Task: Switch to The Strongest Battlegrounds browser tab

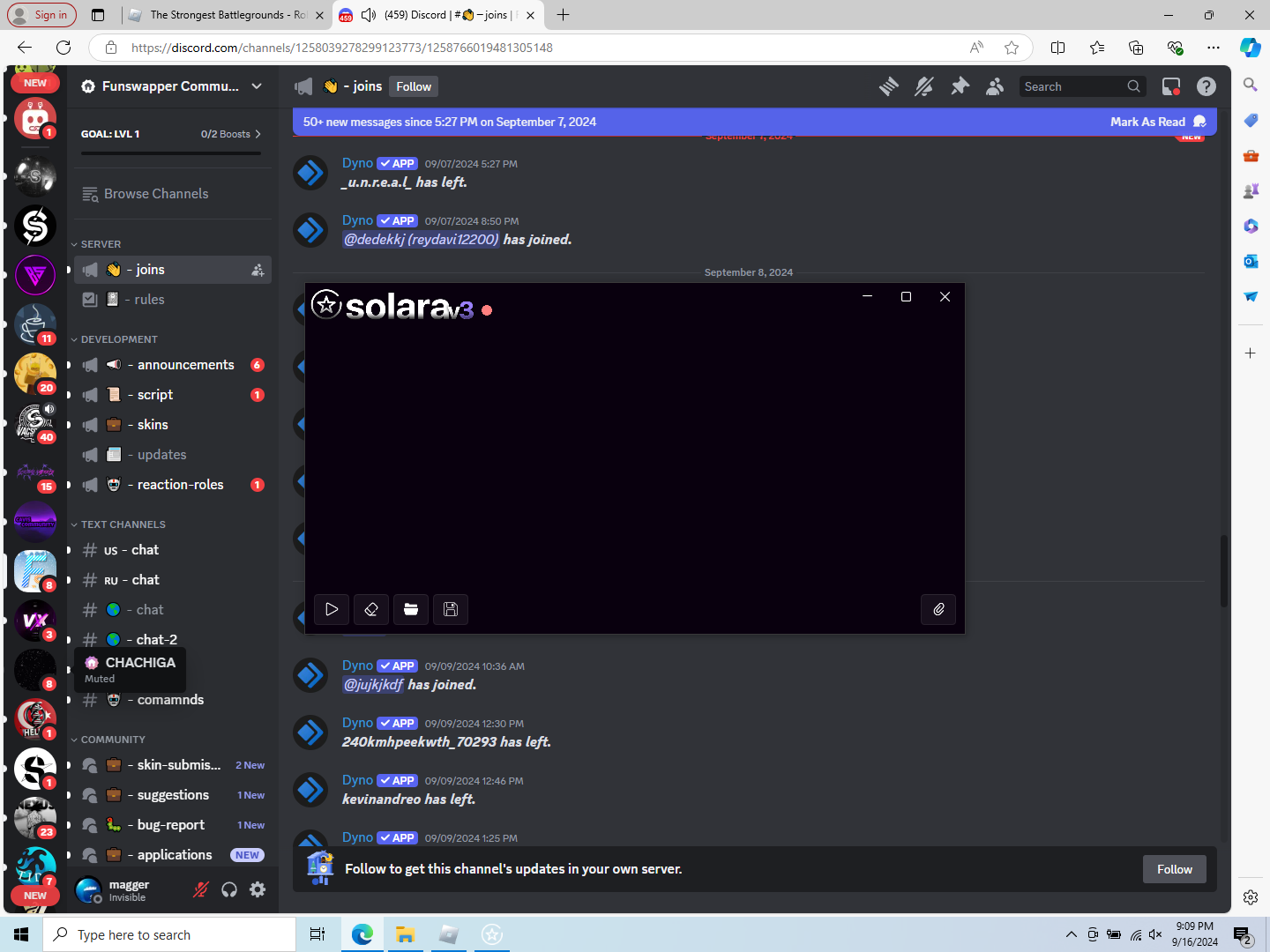Action: tap(227, 15)
